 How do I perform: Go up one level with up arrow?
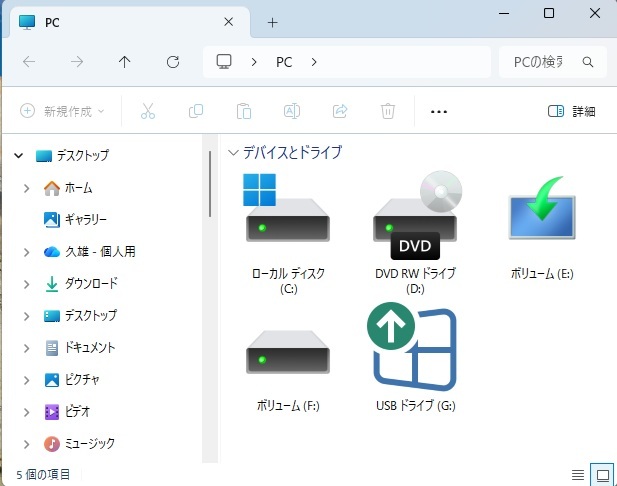(125, 62)
